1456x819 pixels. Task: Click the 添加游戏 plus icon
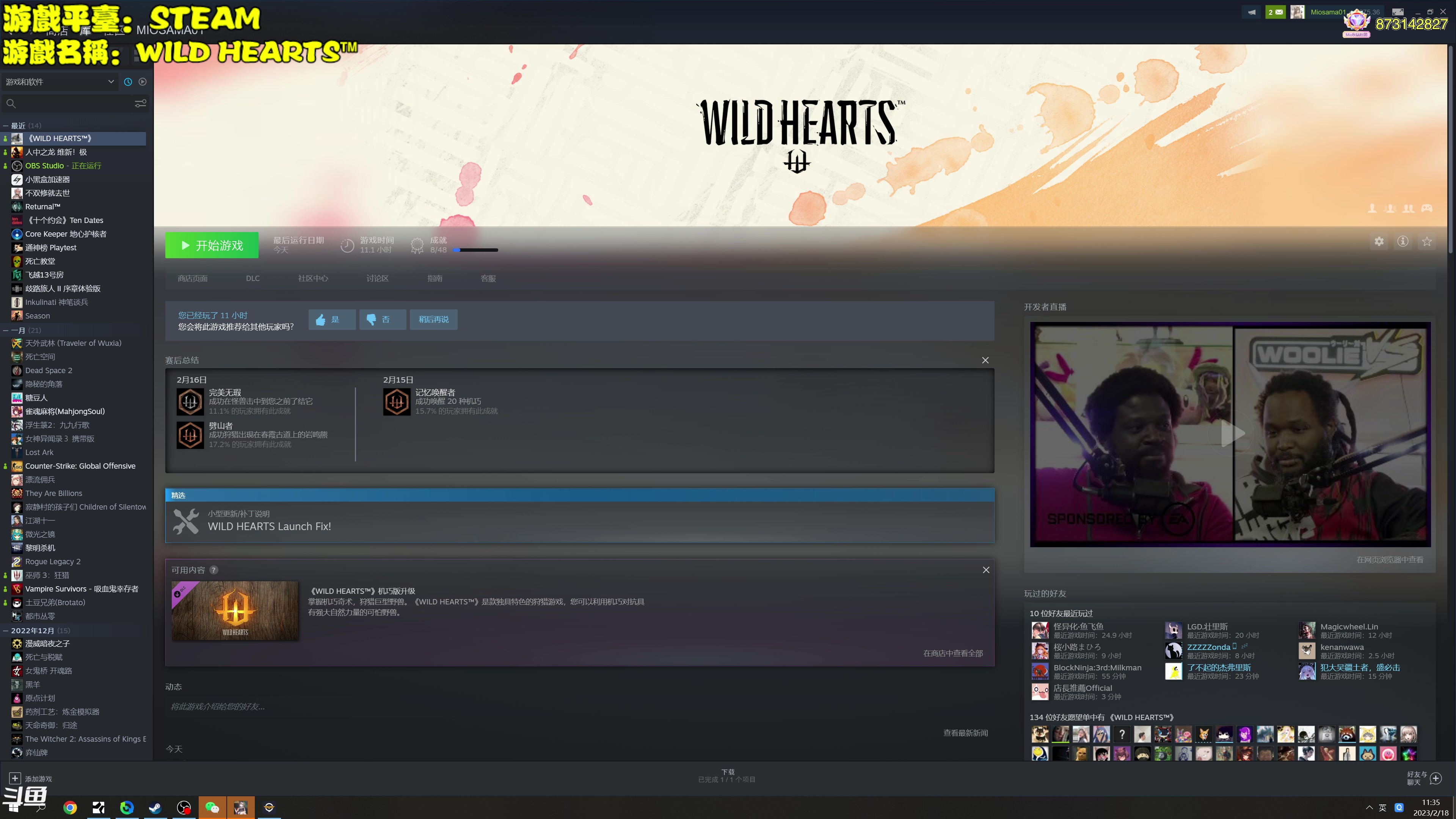tap(15, 778)
